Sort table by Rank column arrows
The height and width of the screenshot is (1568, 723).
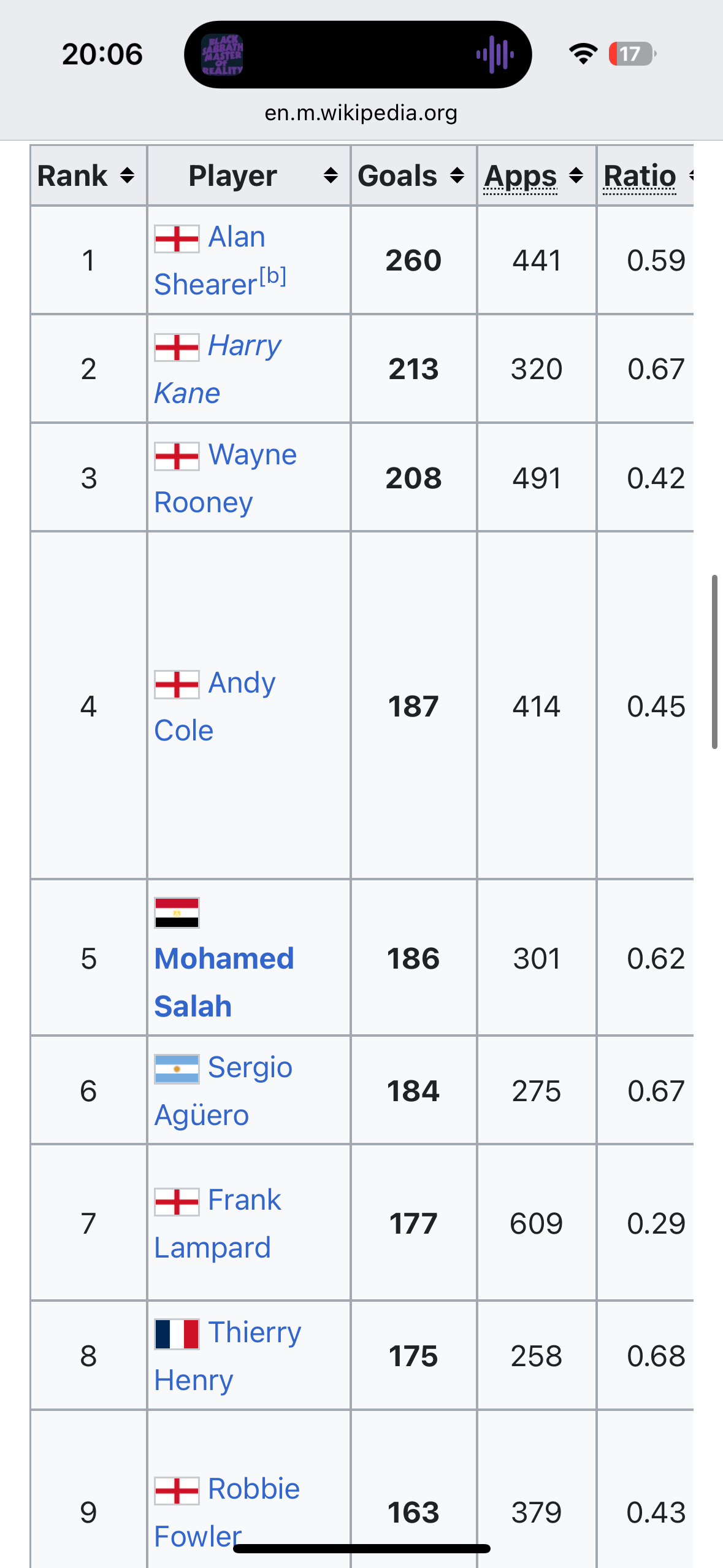[x=127, y=176]
